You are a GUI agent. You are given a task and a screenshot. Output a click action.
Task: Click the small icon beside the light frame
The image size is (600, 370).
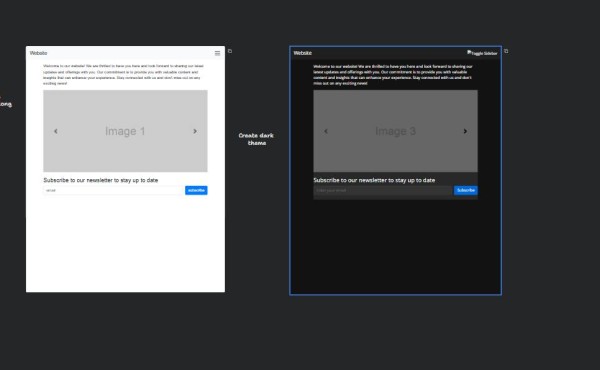230,51
